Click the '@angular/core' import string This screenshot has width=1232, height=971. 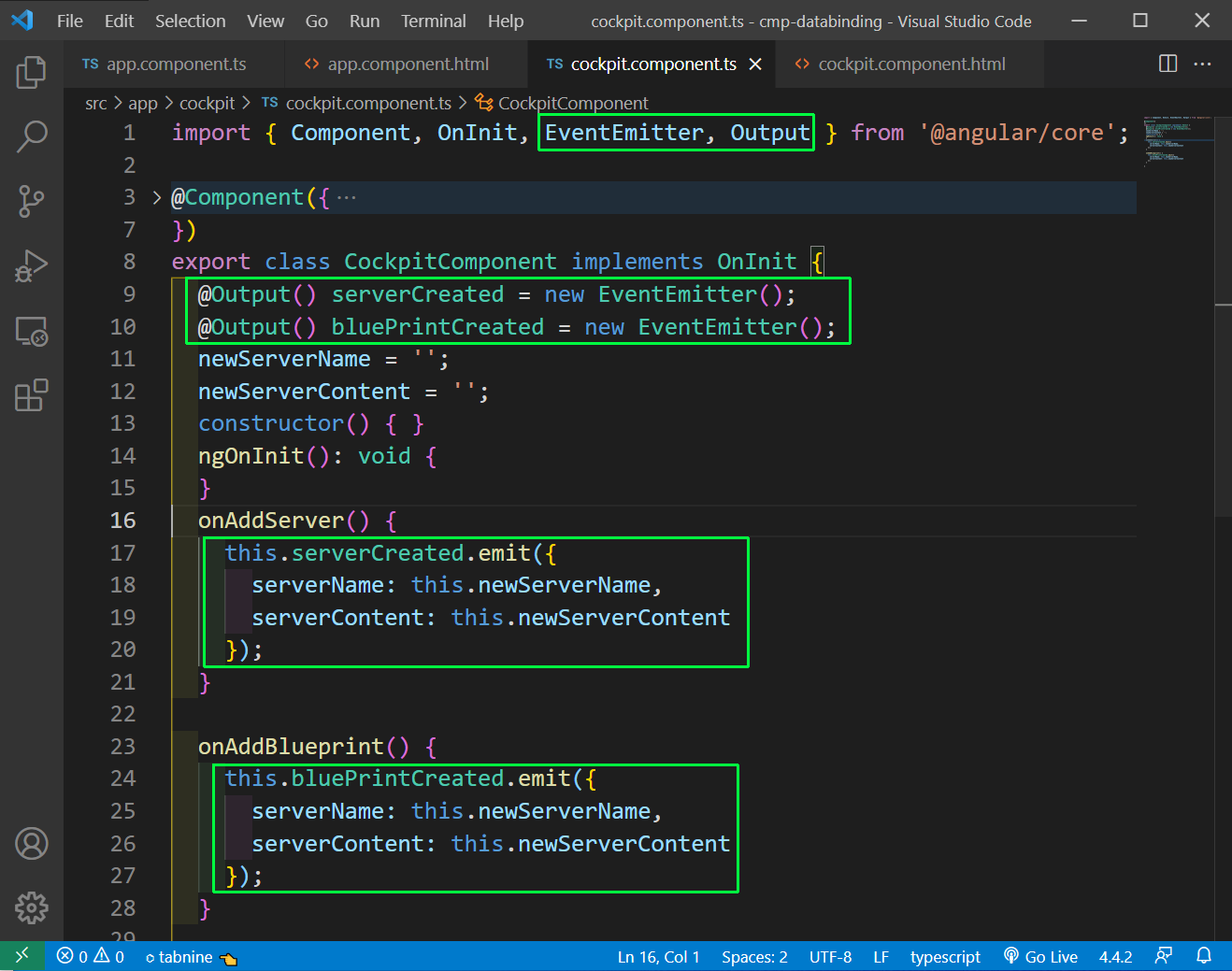coord(1018,133)
